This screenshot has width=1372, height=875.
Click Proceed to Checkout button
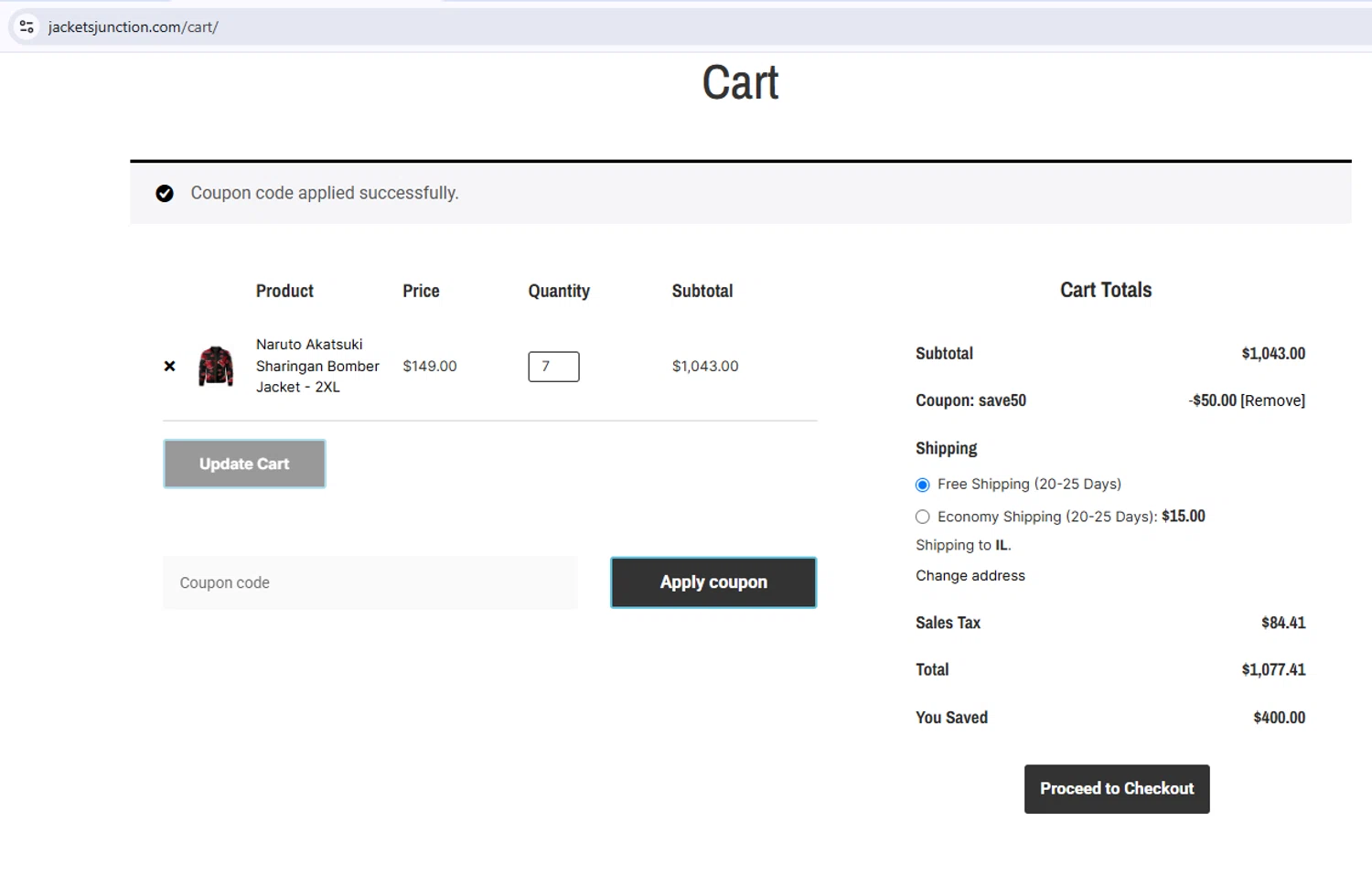click(1117, 789)
